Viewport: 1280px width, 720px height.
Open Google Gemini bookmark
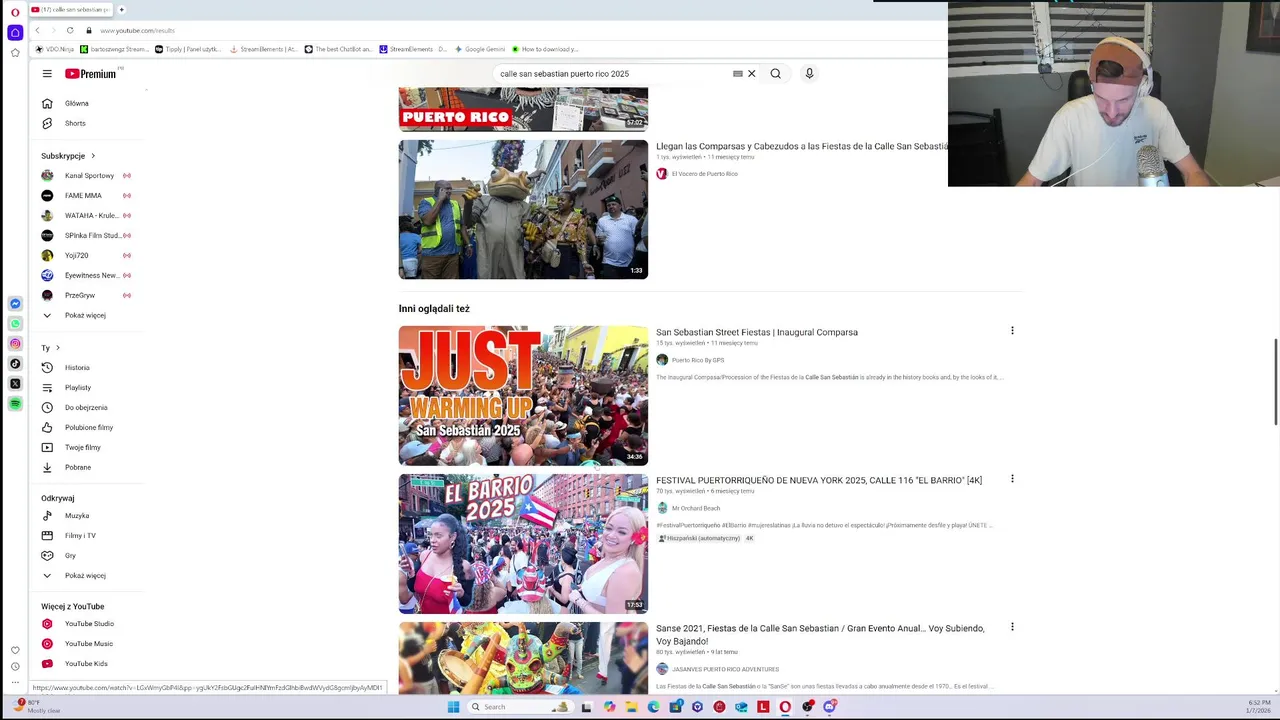[x=480, y=49]
